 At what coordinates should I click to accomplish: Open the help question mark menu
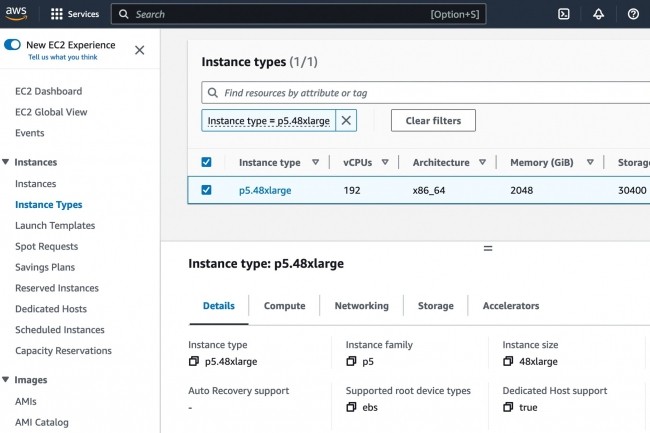coord(633,14)
